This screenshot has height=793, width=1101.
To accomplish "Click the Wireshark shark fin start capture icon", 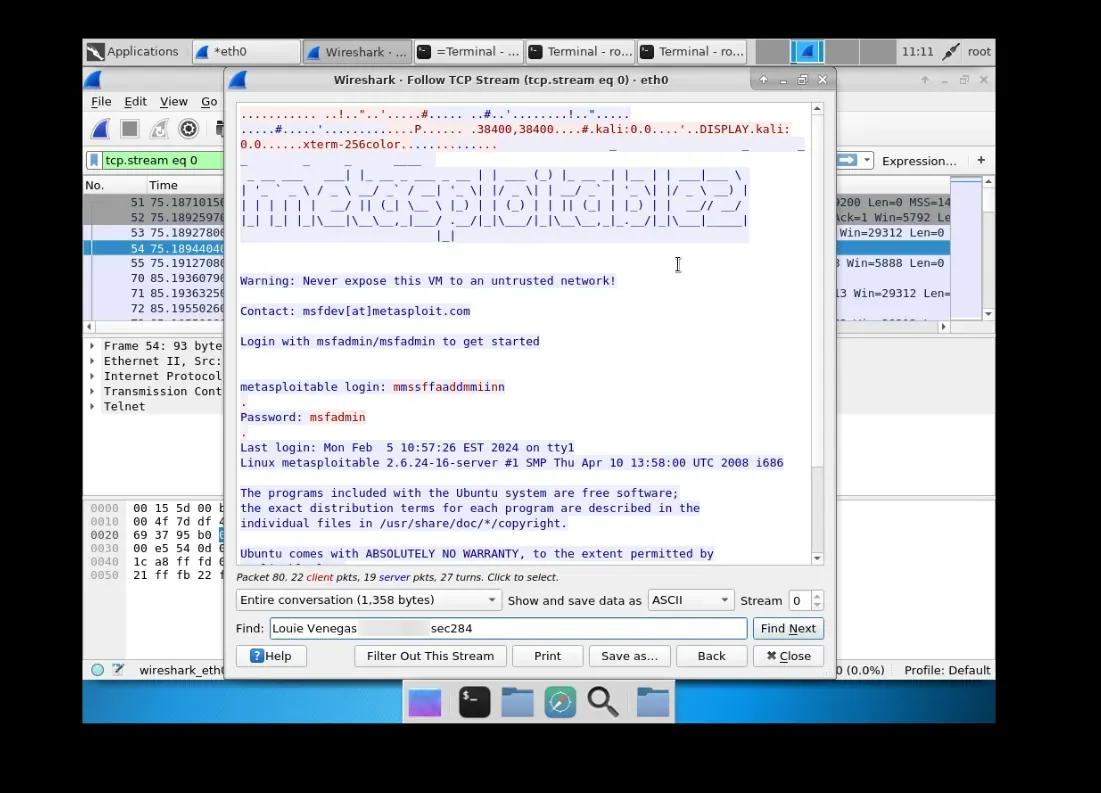I will pos(100,129).
